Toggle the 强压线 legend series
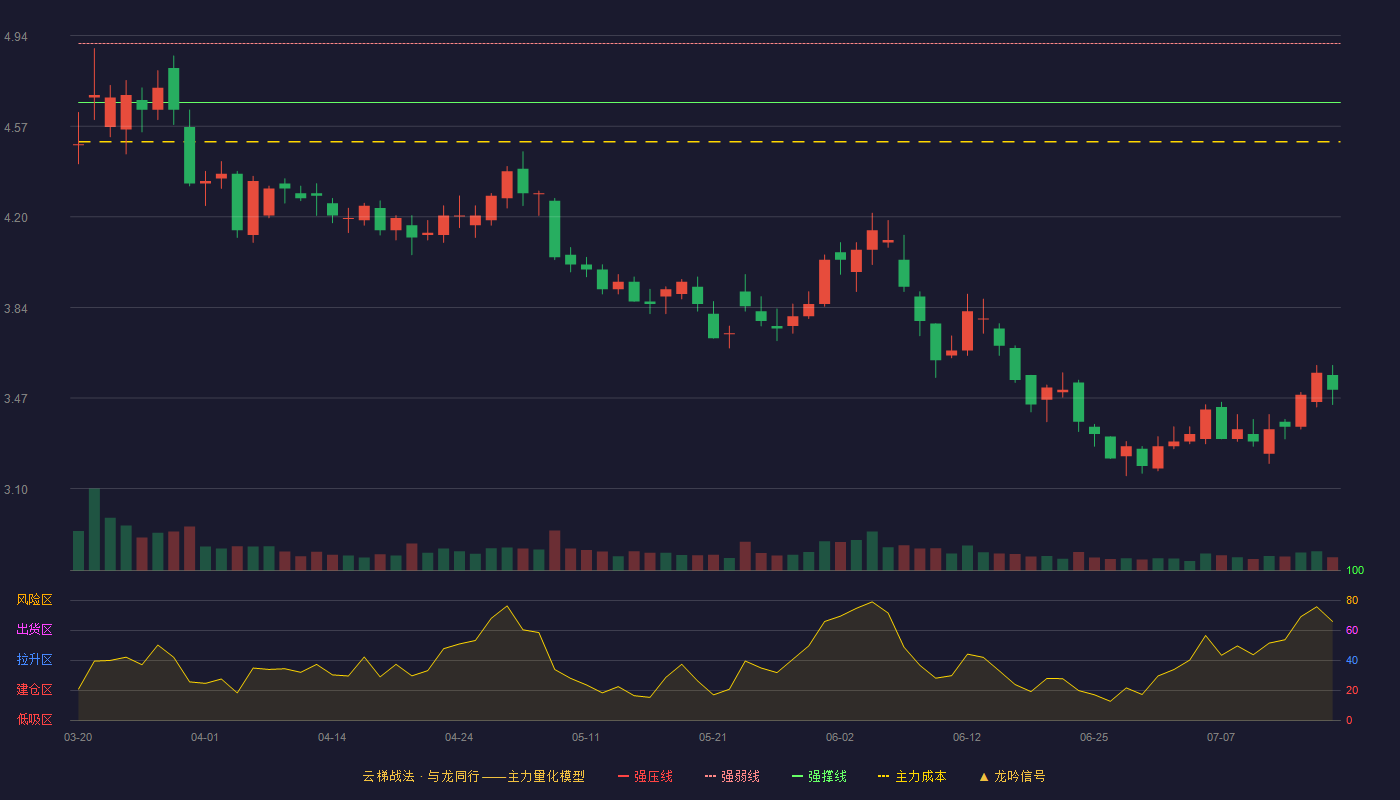Image resolution: width=1400 pixels, height=800 pixels. click(645, 776)
